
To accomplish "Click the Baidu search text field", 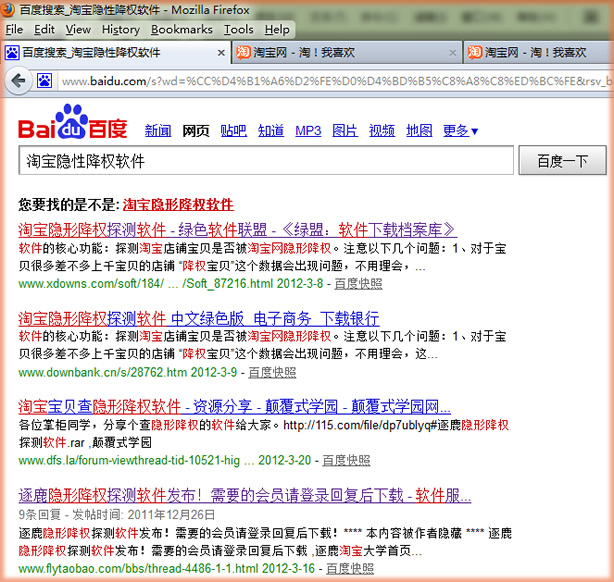I will coord(267,161).
